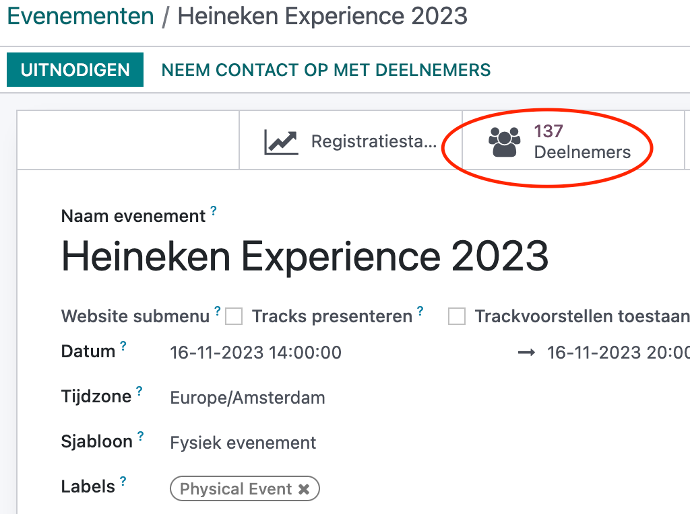Click help icon beside Labels
The height and width of the screenshot is (514, 690).
coord(123,481)
